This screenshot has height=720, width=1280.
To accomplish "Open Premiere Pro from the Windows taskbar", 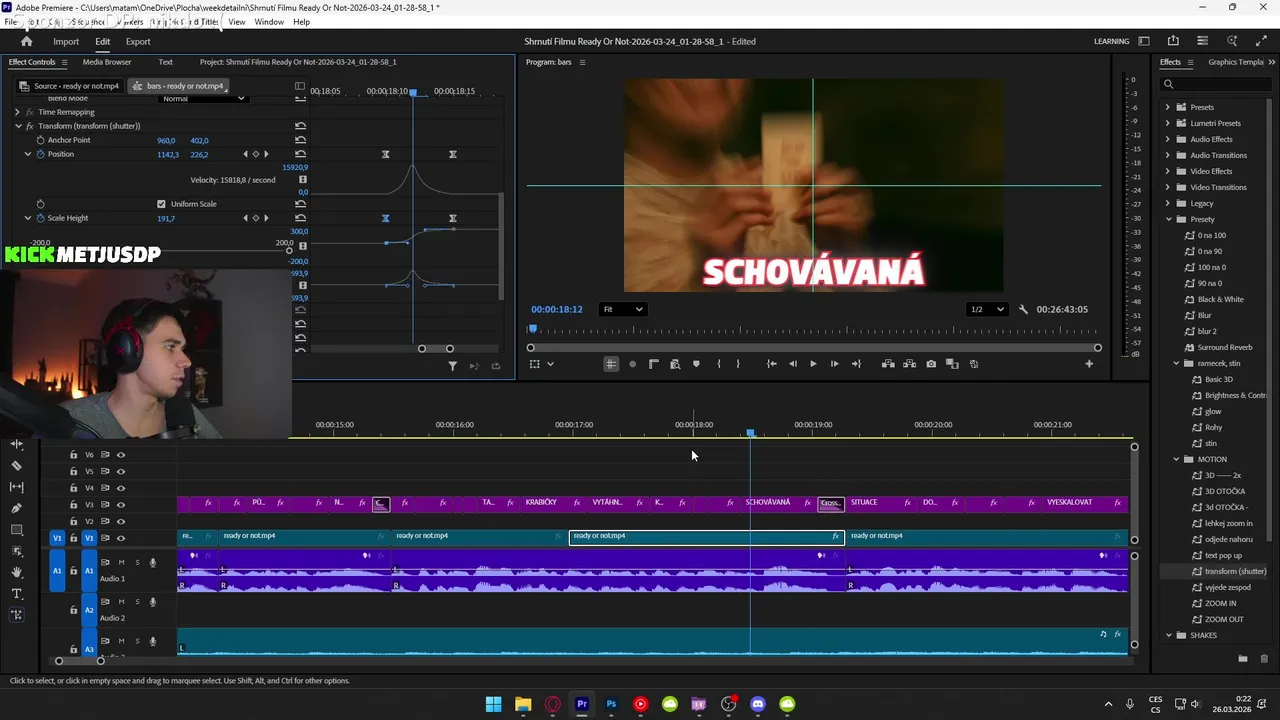I will click(582, 704).
